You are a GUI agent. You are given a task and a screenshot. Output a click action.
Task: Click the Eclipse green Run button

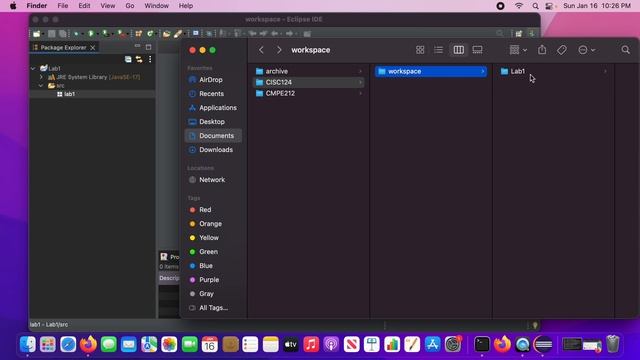tap(91, 33)
